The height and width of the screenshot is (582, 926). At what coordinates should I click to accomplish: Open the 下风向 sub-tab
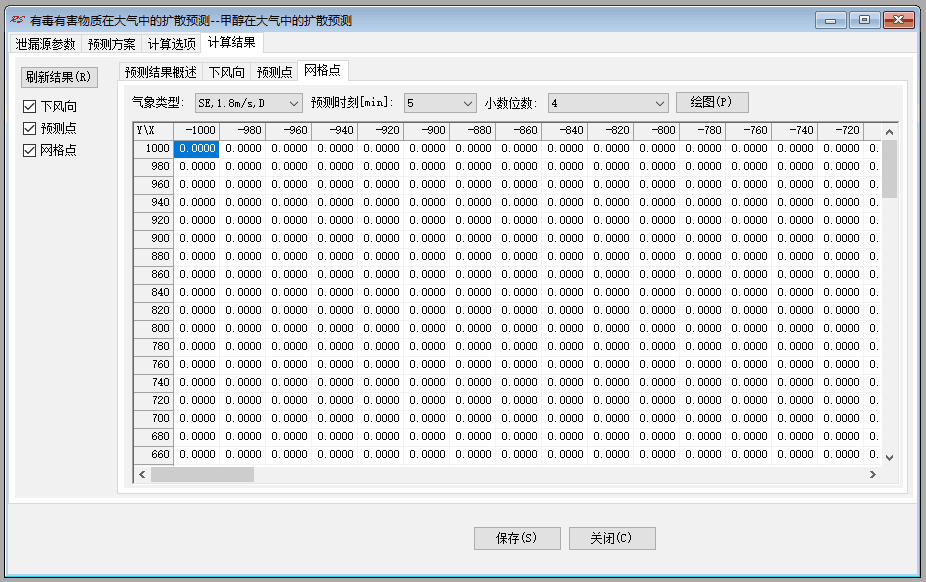point(227,72)
